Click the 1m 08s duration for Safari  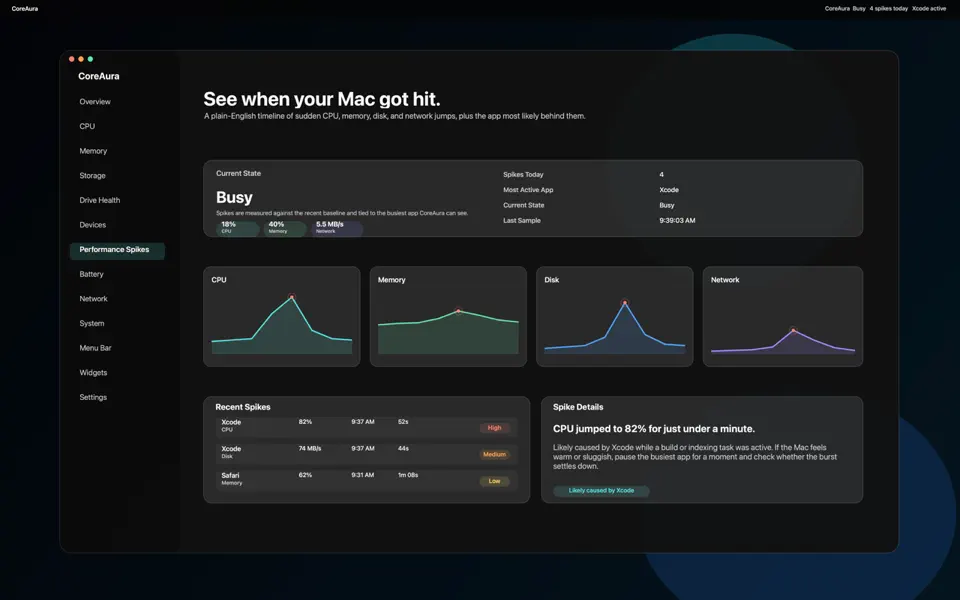click(408, 475)
